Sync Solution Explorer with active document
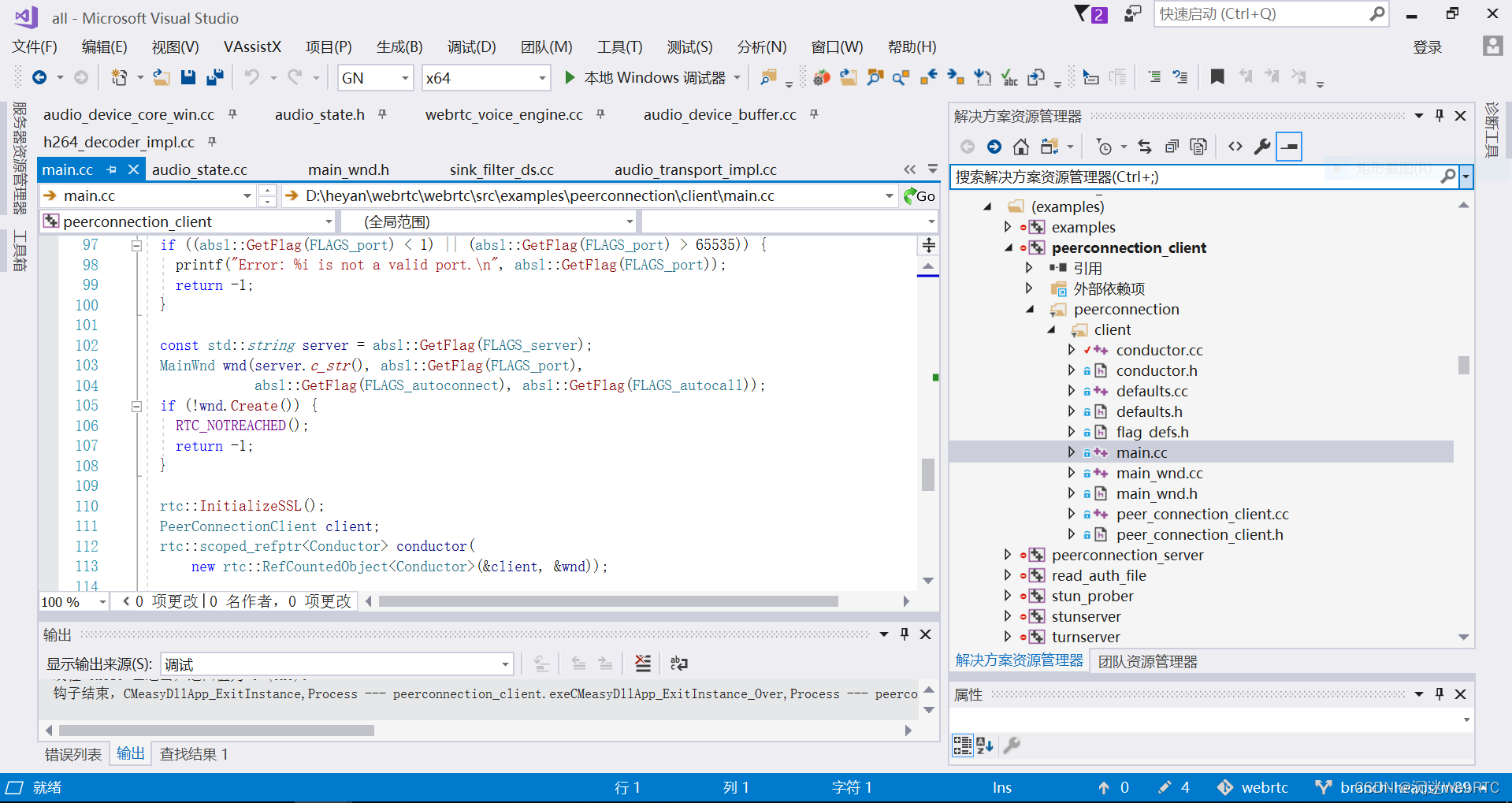This screenshot has height=803, width=1512. point(1144,147)
